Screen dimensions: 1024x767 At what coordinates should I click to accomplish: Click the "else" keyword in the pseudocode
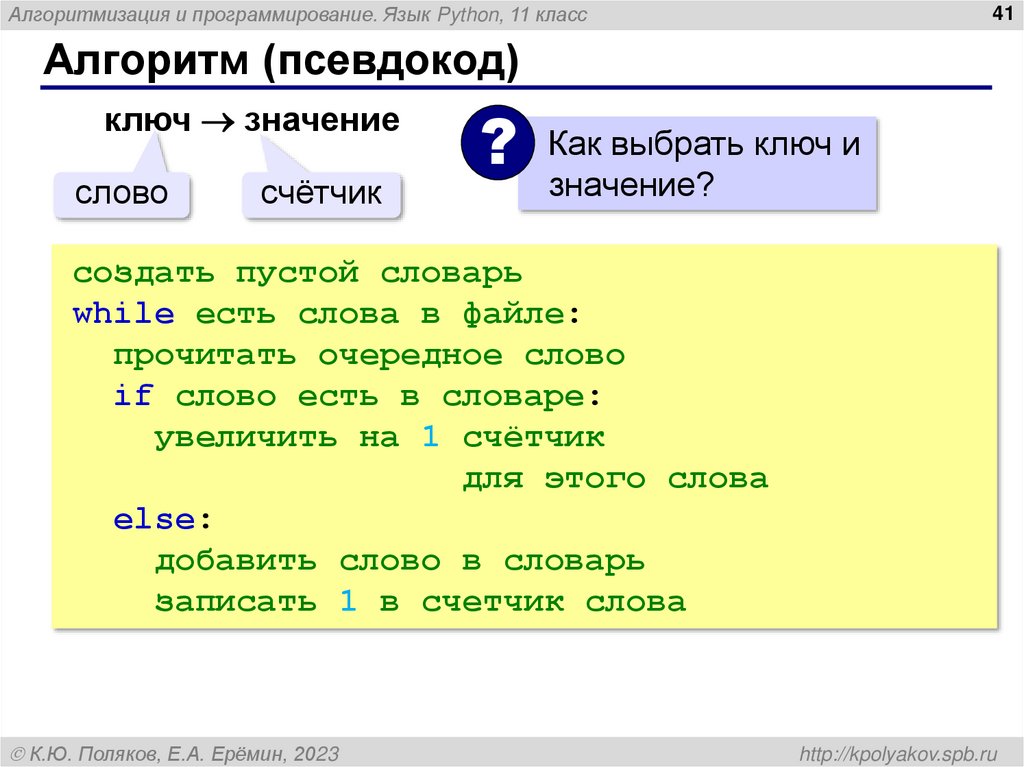154,520
